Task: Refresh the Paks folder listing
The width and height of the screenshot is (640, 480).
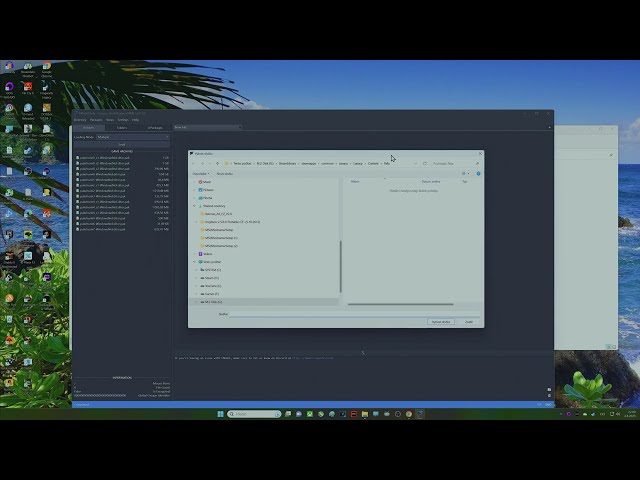Action: pyautogui.click(x=425, y=164)
